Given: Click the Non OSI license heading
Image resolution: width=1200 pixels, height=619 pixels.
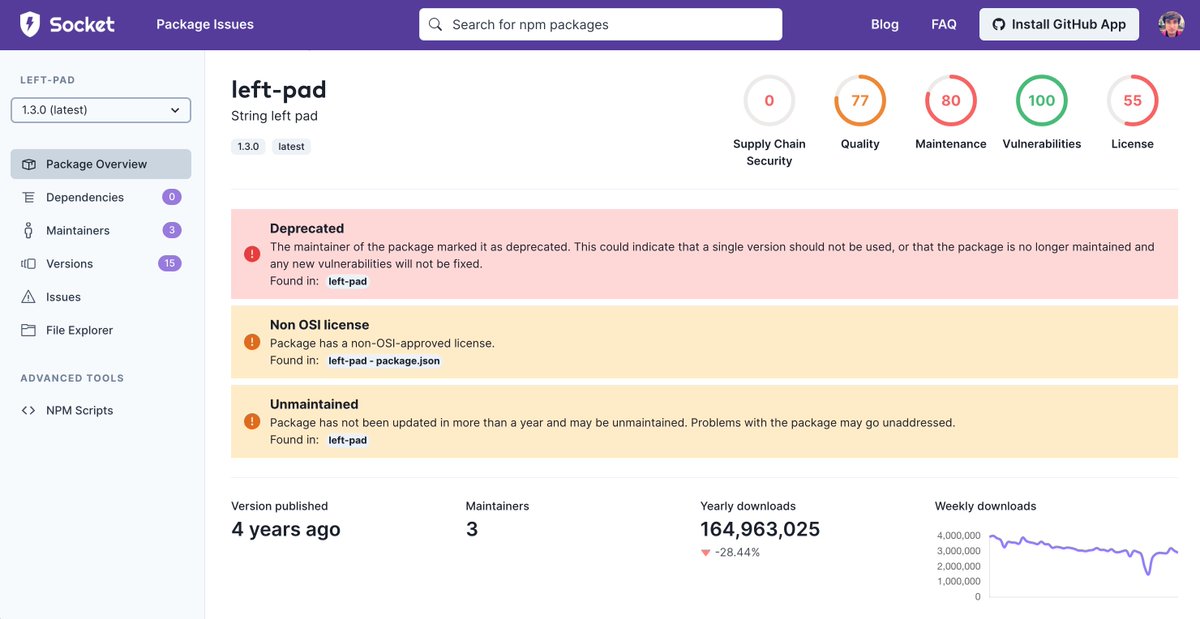Looking at the screenshot, I should pos(319,325).
